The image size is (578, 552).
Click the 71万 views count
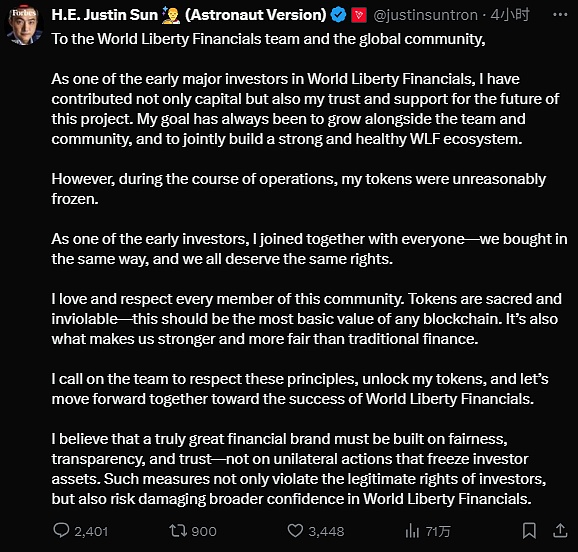pyautogui.click(x=438, y=531)
